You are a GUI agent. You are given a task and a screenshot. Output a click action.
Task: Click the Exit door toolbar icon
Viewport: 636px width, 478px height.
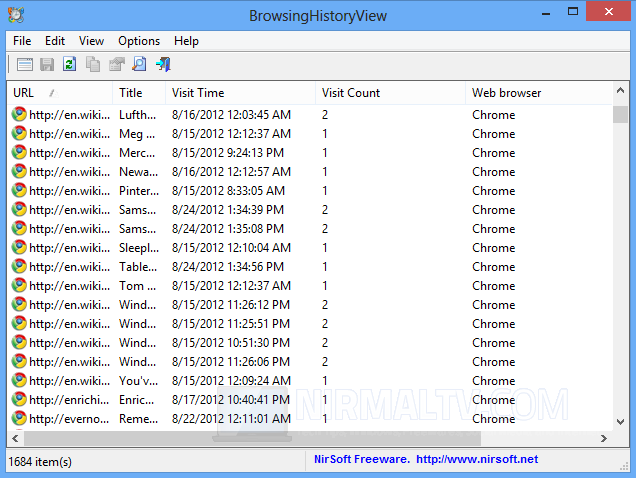[x=163, y=65]
